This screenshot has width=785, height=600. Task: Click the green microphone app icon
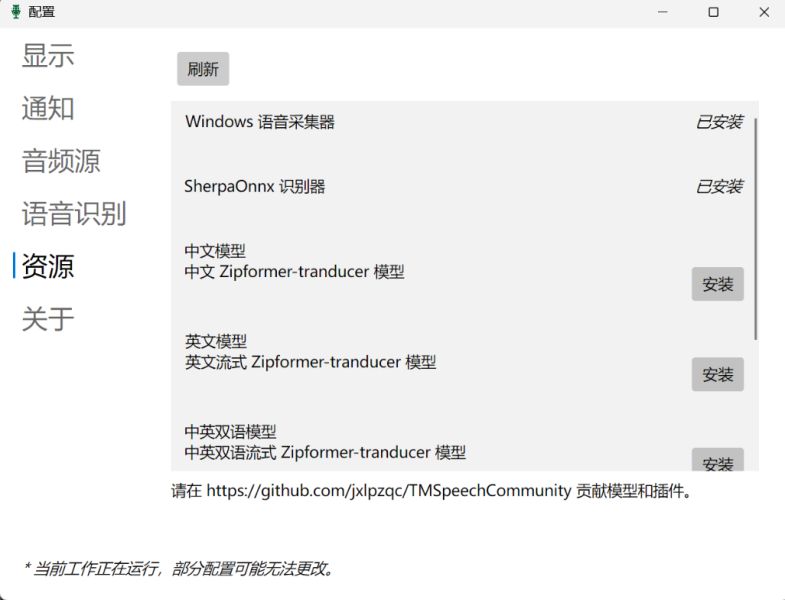16,12
